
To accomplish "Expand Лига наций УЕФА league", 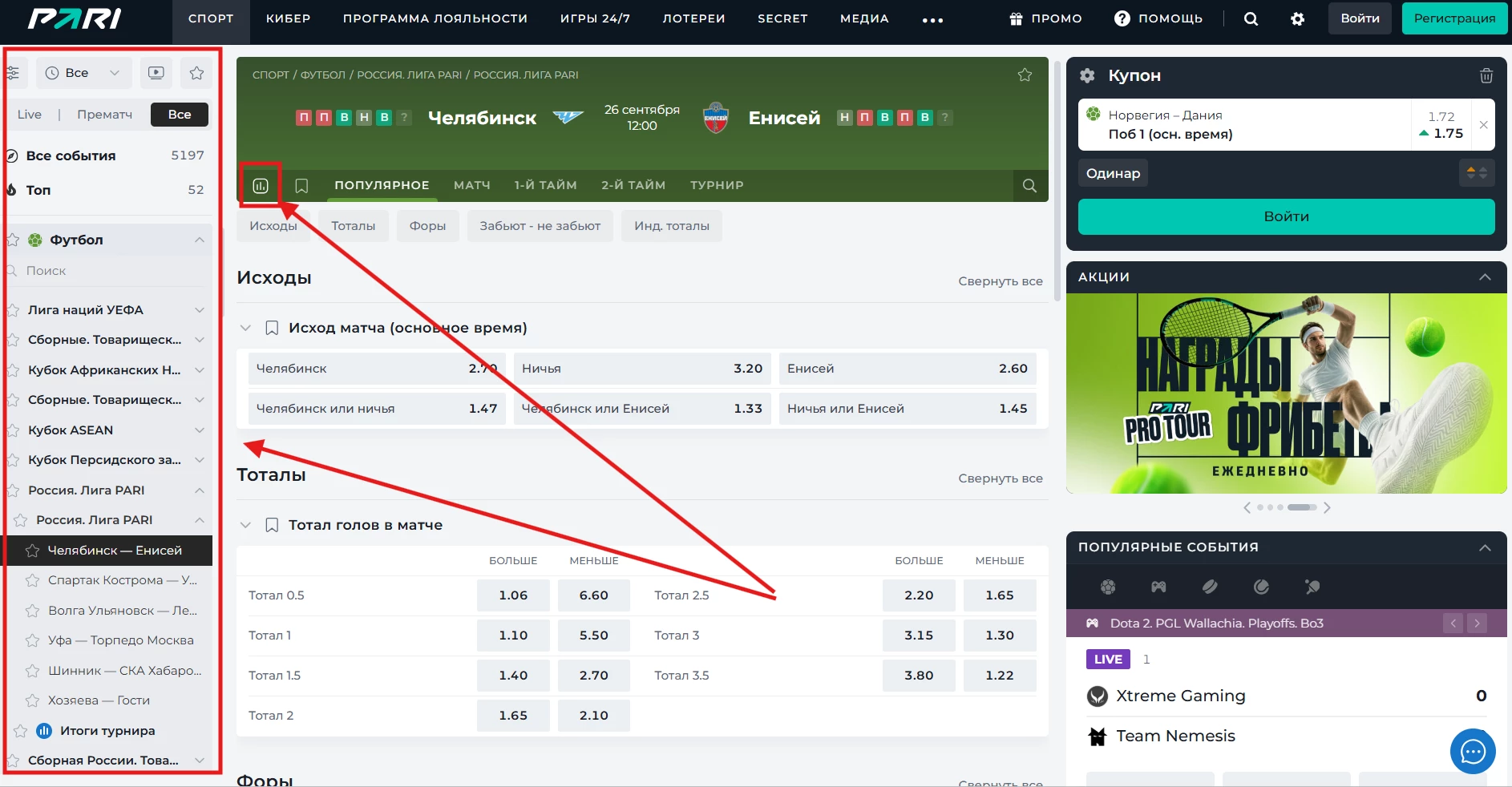I will point(200,310).
